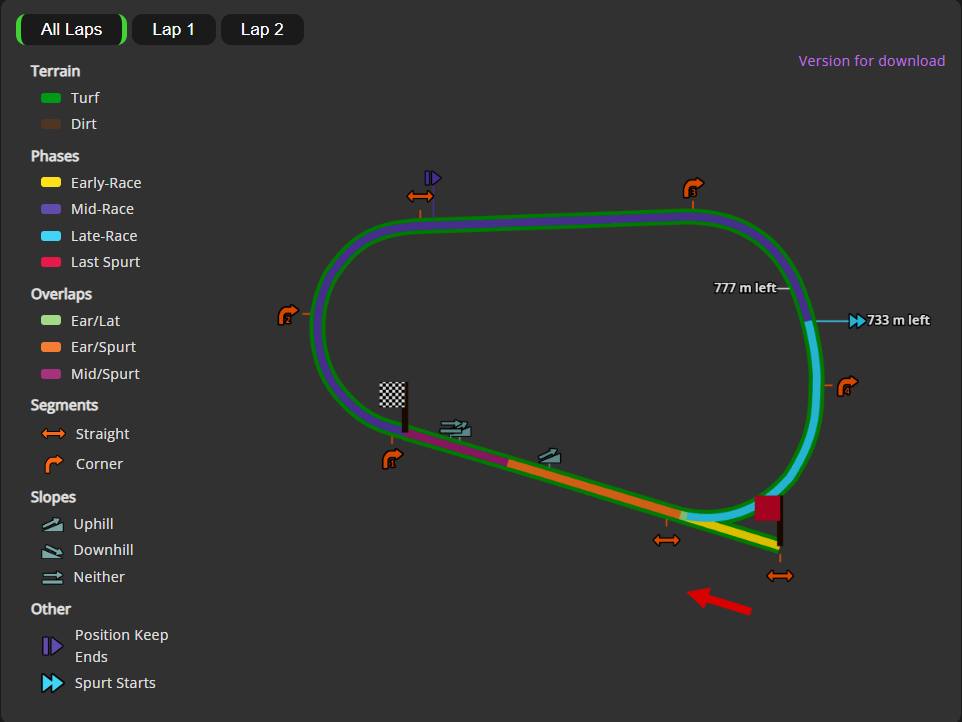Viewport: 962px width, 722px height.
Task: Click the Corner arrow icon in the legend
Action: [53, 464]
